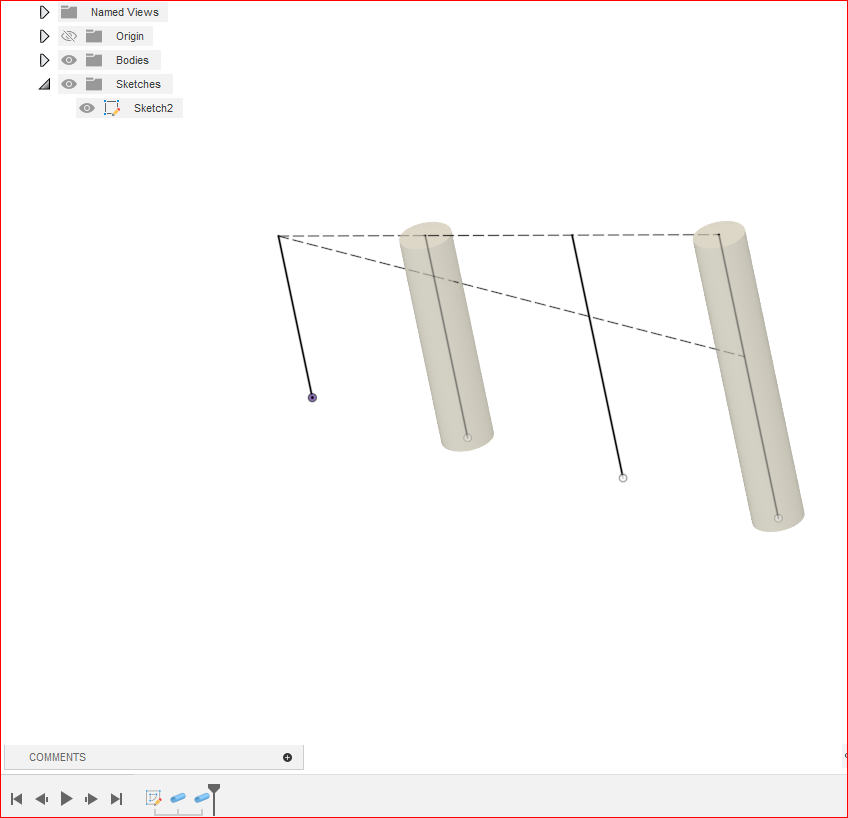Screen dimensions: 848x818
Task: Expand the Named Views tree node
Action: 44,11
